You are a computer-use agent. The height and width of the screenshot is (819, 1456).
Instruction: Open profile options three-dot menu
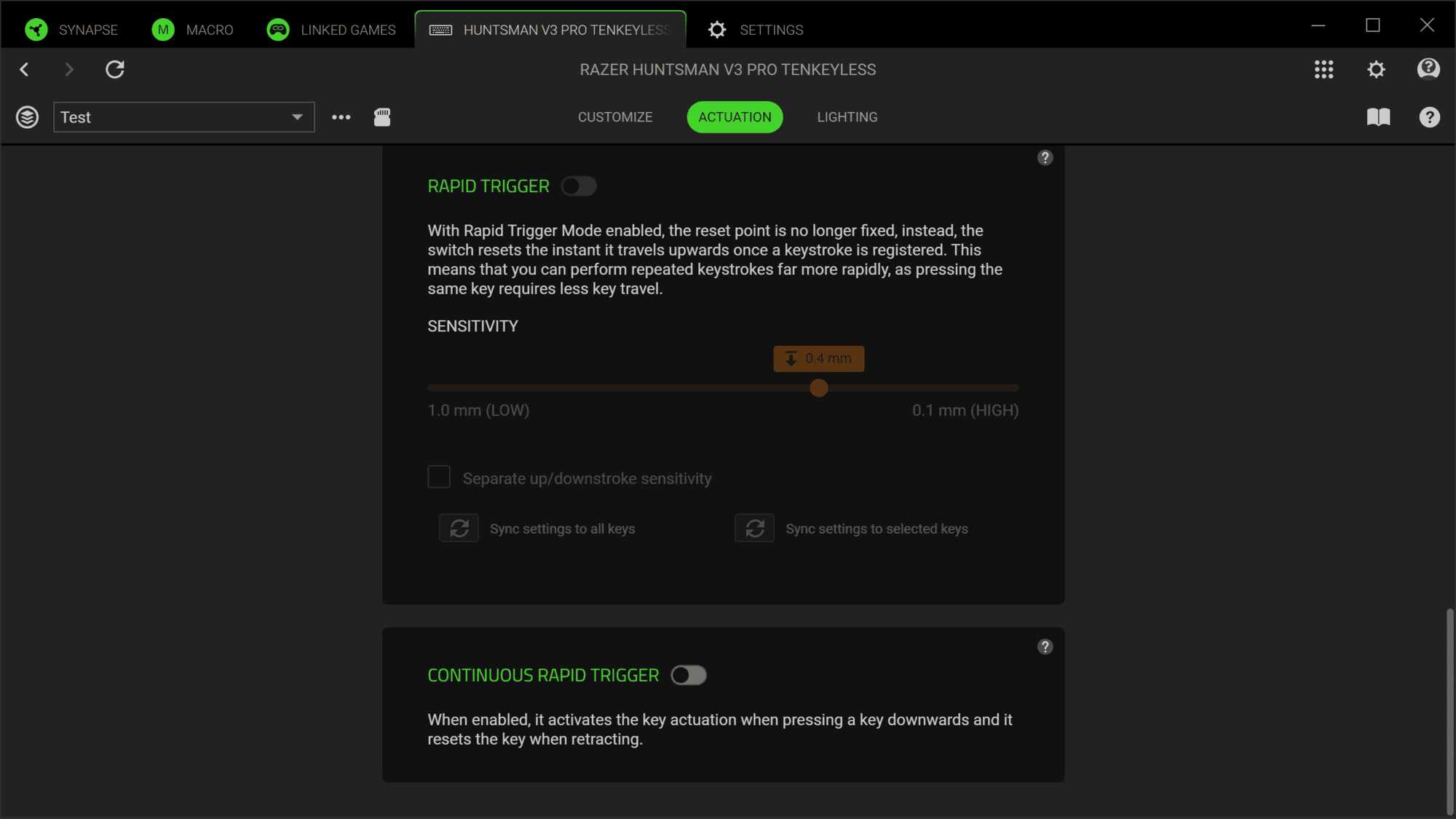[341, 117]
